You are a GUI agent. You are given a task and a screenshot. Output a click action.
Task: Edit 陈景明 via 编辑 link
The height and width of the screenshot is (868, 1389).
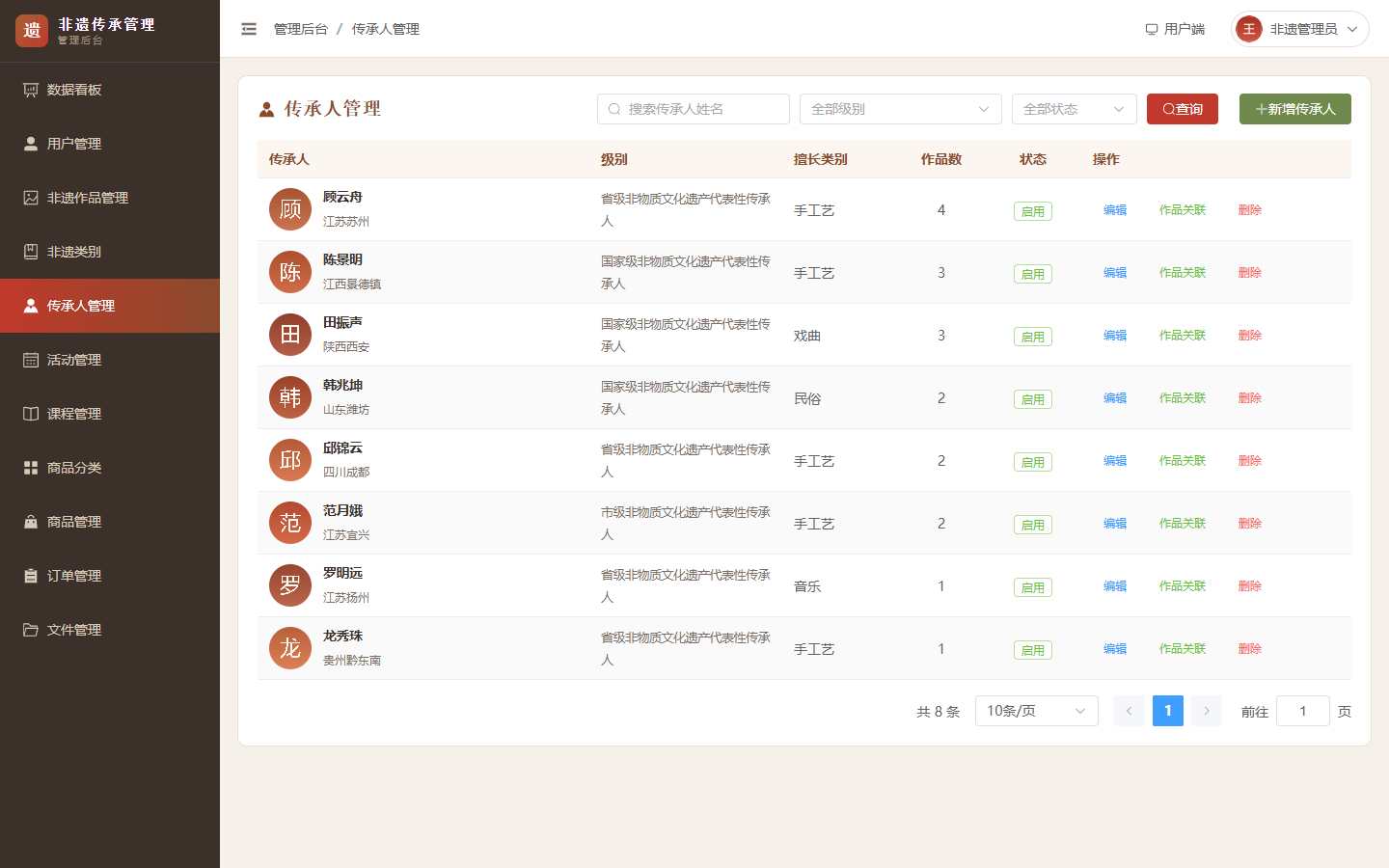tap(1115, 272)
